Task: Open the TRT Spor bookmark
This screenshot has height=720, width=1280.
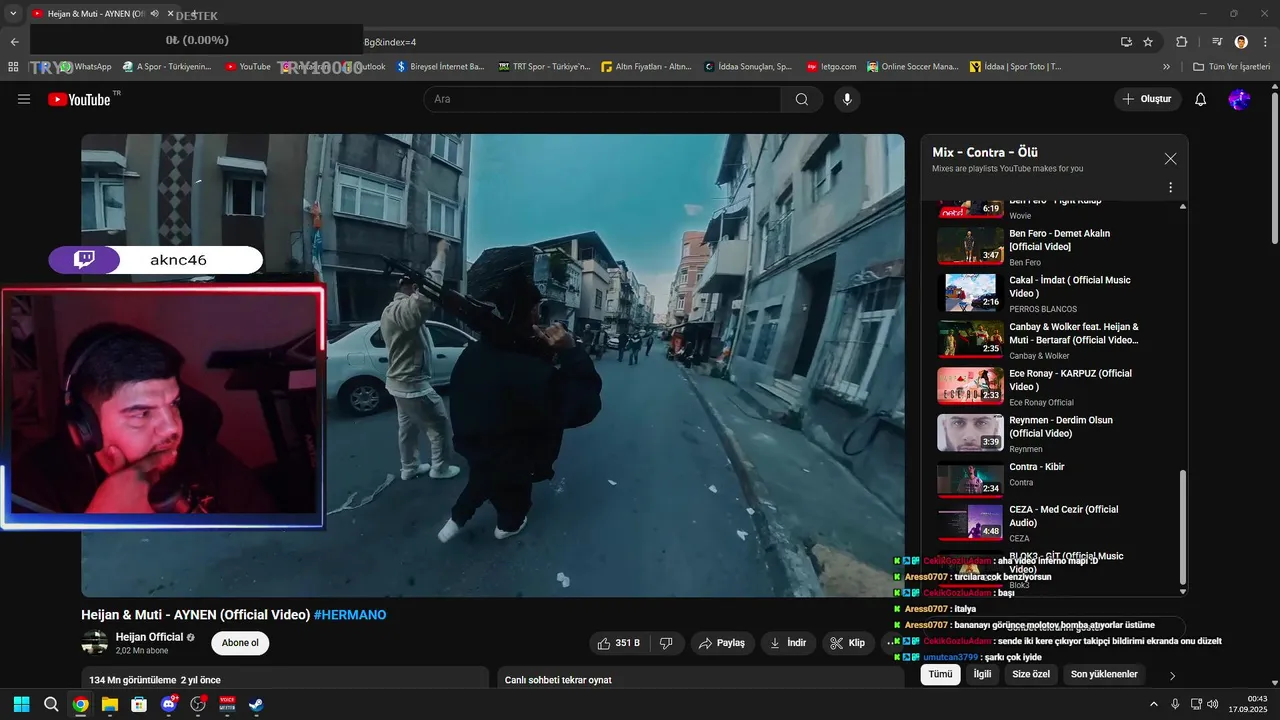Action: click(x=544, y=67)
